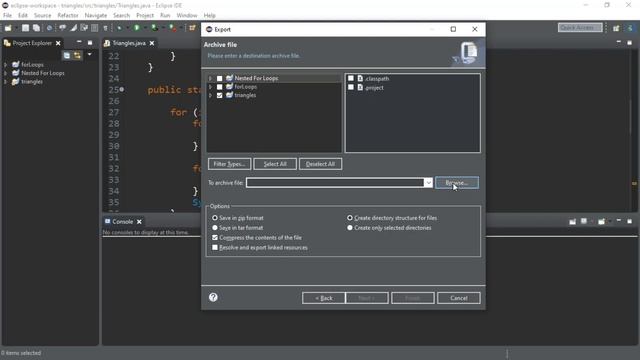Close the Triangles.java editor tab

pyautogui.click(x=152, y=43)
